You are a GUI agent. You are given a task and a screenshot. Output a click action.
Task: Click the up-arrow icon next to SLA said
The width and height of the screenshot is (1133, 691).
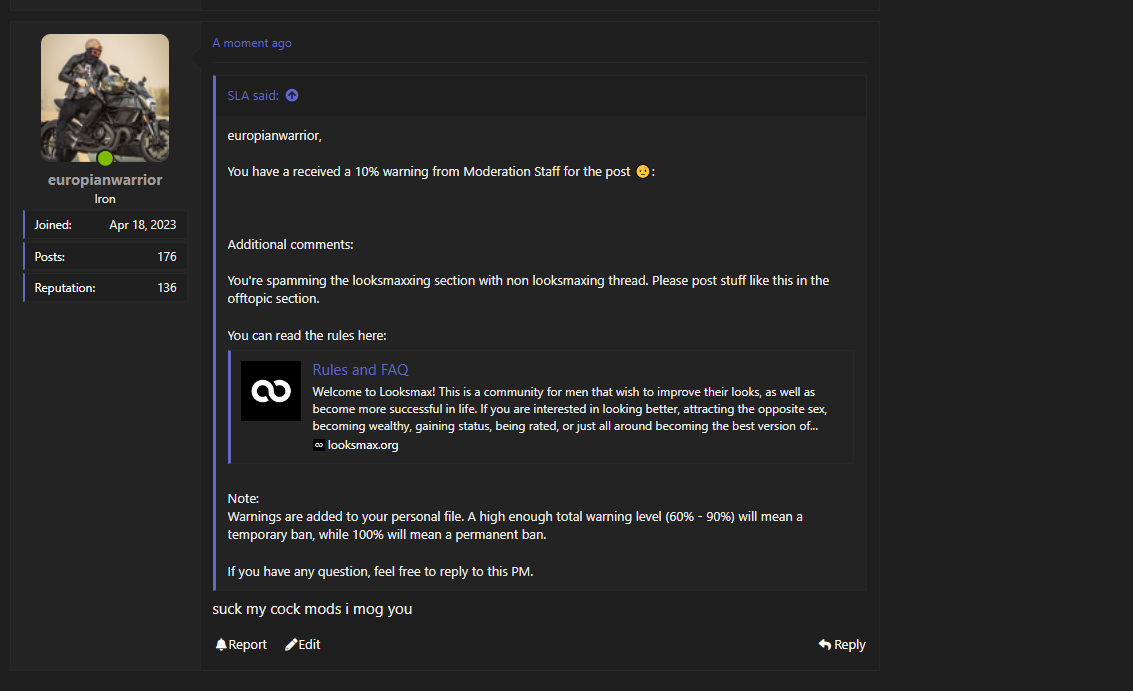(x=292, y=95)
